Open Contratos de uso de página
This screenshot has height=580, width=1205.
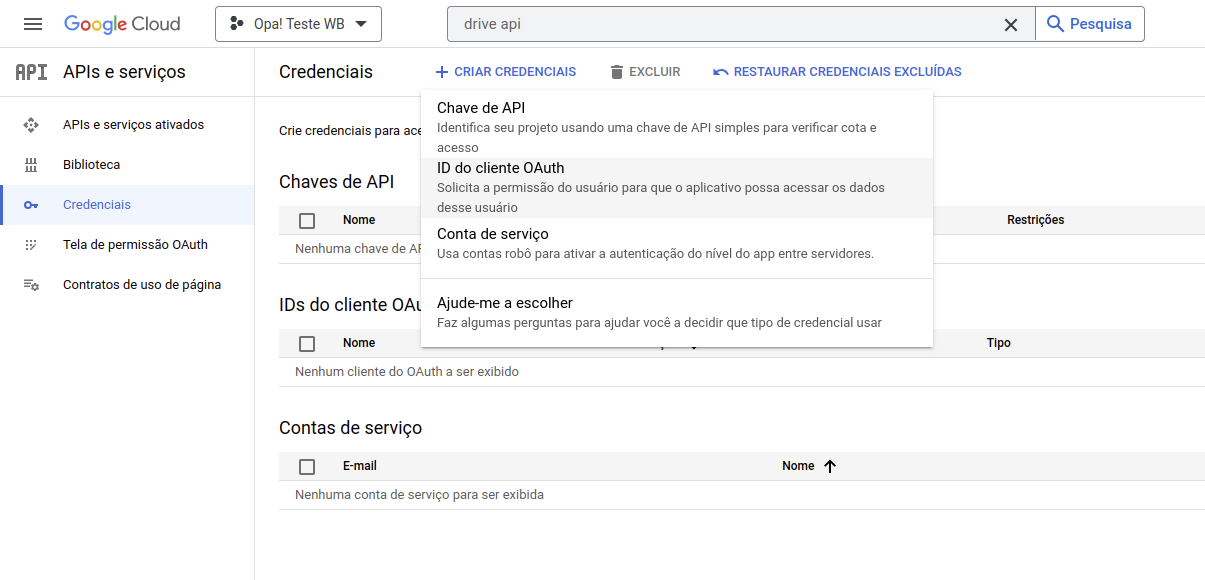(127, 285)
